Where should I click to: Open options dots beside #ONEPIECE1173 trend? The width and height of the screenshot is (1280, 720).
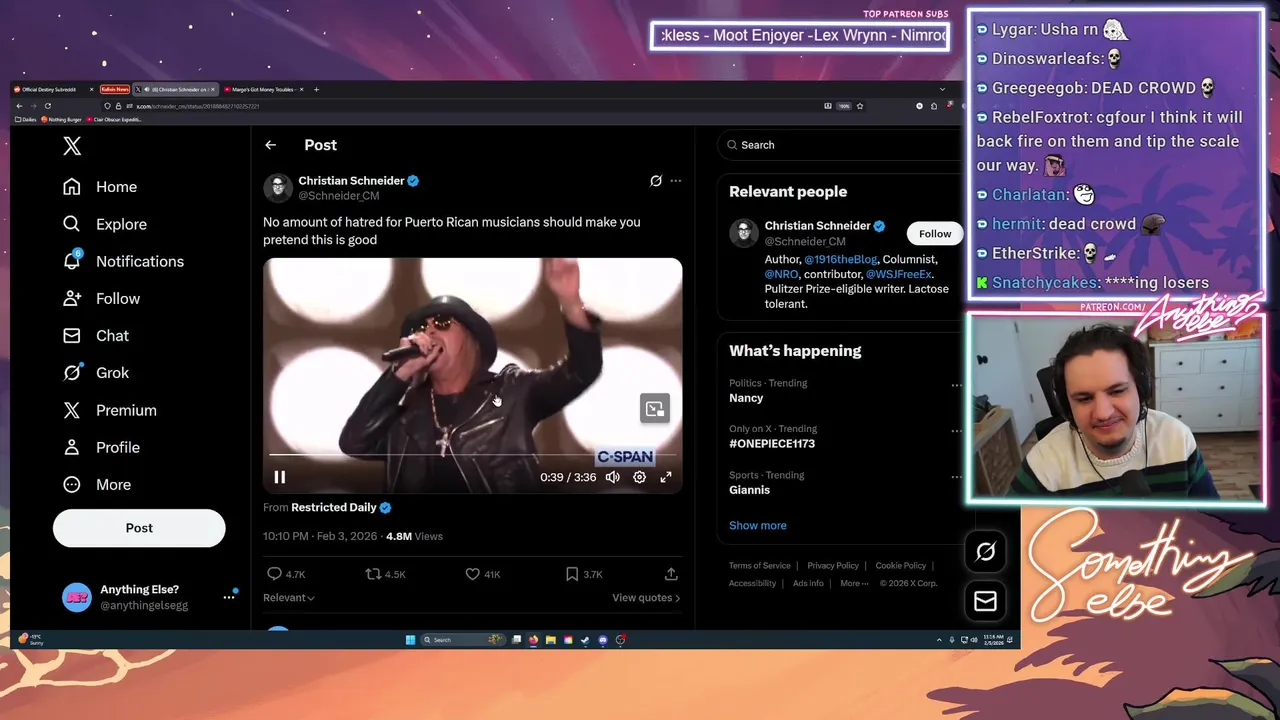(x=956, y=431)
